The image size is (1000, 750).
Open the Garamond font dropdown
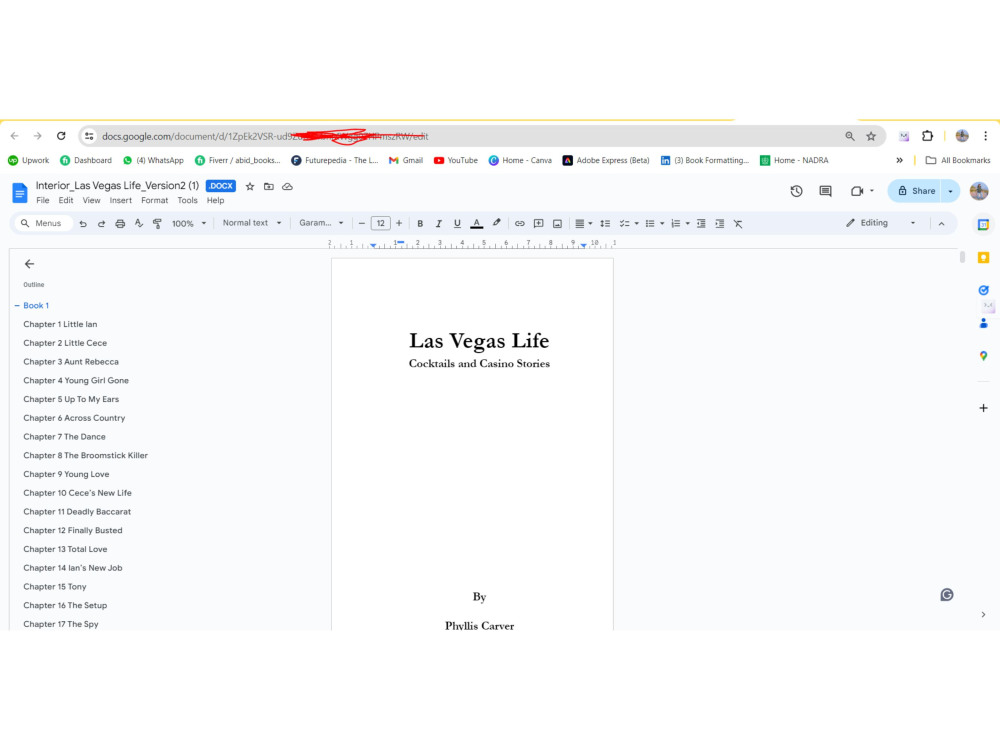(x=321, y=223)
